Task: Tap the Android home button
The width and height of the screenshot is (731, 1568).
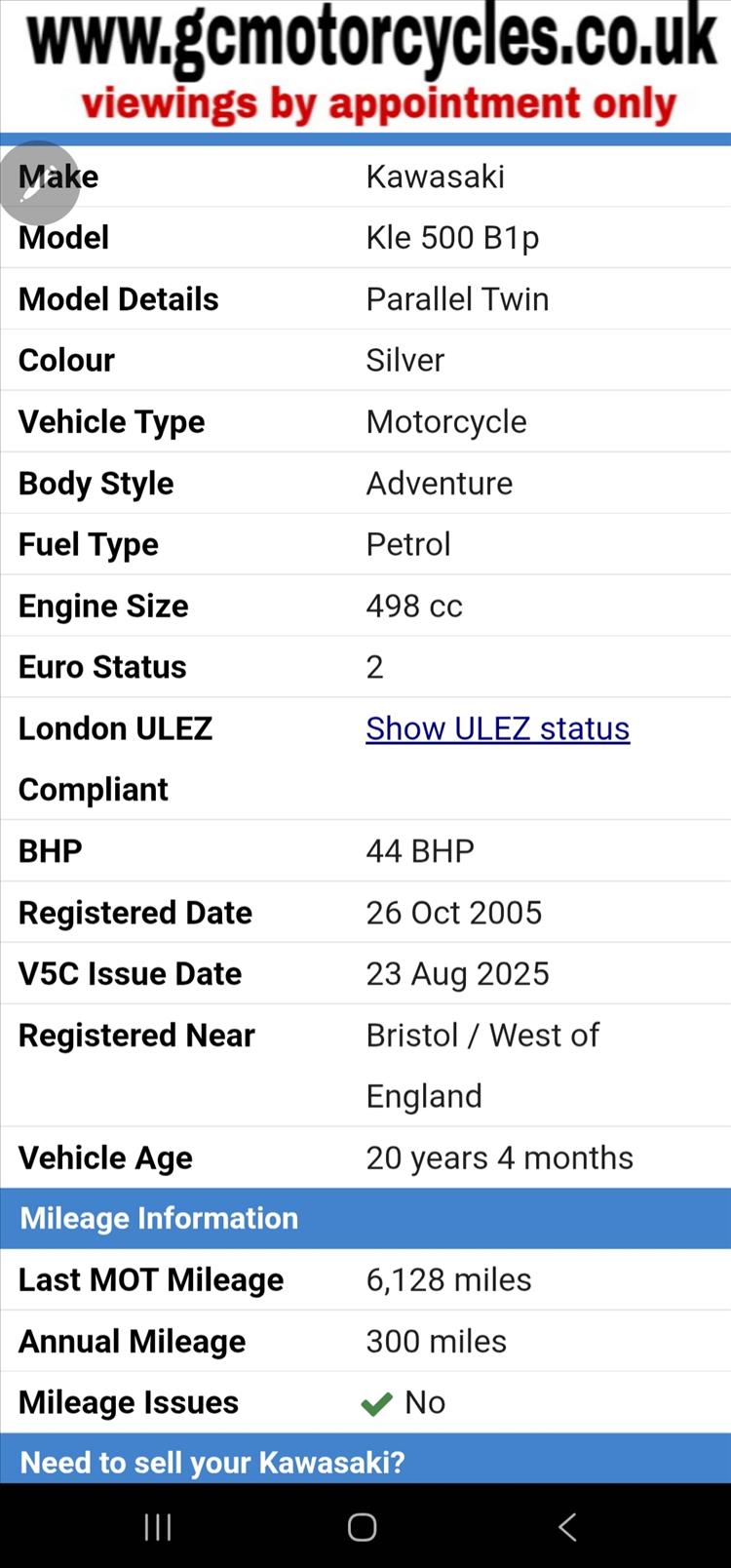Action: point(363,1527)
